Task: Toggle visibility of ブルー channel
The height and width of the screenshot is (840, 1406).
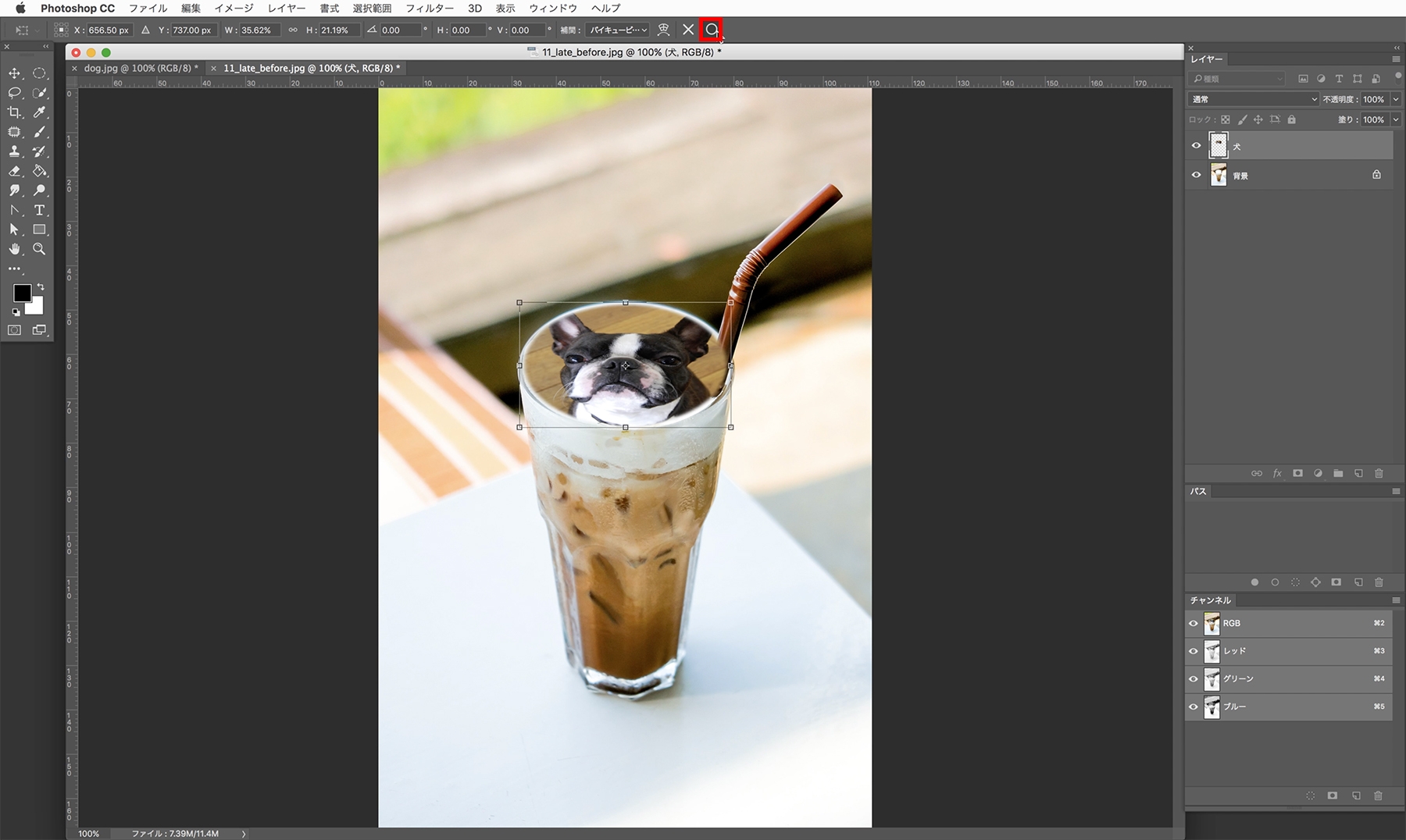Action: point(1194,707)
